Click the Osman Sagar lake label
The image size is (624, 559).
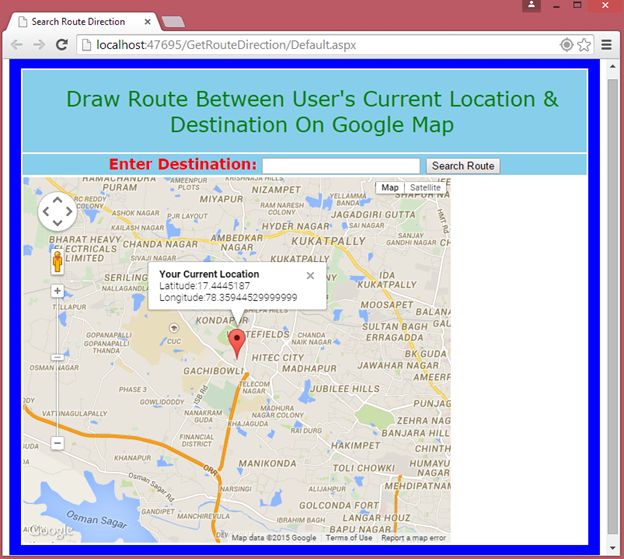(x=96, y=519)
